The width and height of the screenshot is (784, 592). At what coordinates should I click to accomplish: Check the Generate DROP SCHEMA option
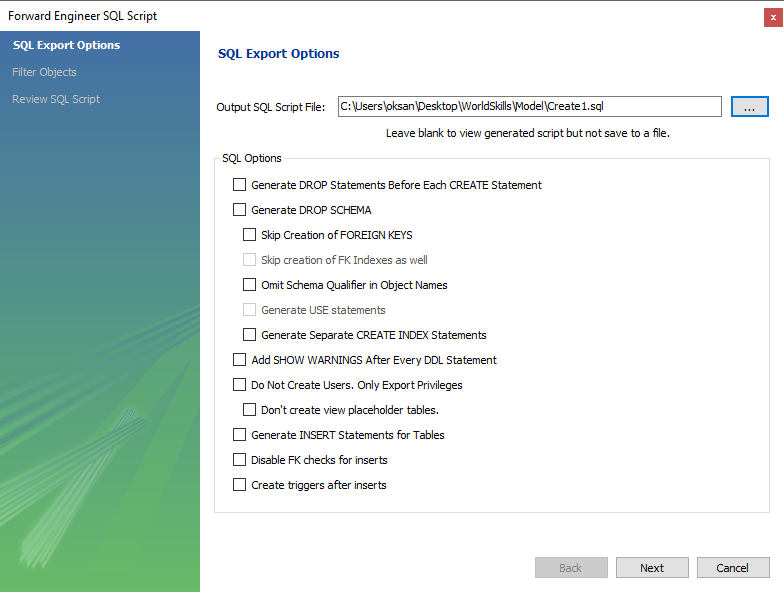point(240,210)
